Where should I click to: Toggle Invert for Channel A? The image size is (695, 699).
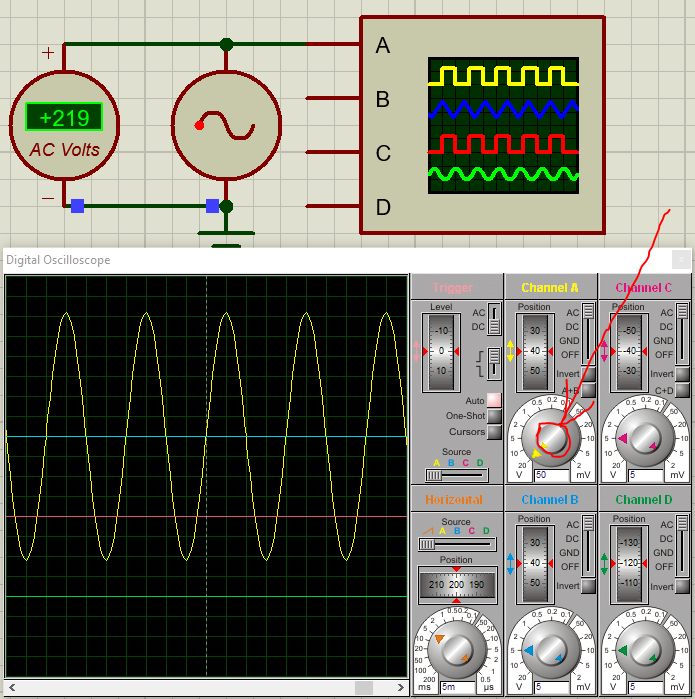click(589, 374)
